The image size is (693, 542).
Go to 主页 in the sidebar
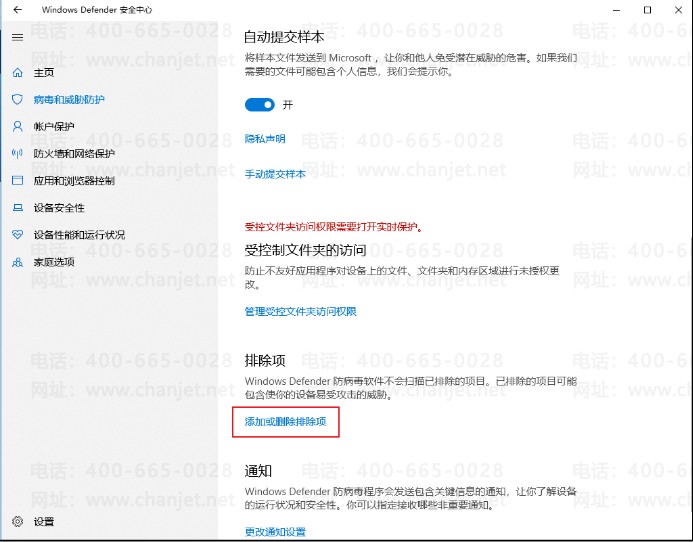(44, 73)
